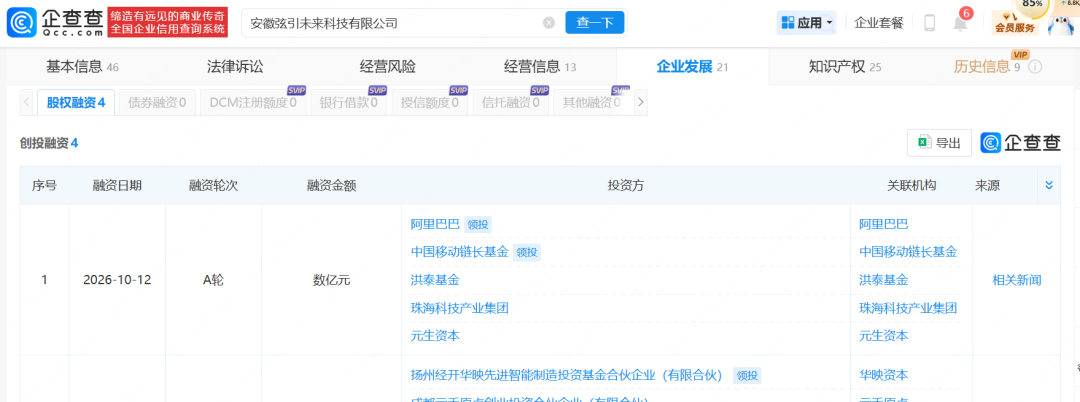Image resolution: width=1080 pixels, height=402 pixels.
Task: Open 洪泰基金 in the 关联机构 column
Action: pos(884,280)
